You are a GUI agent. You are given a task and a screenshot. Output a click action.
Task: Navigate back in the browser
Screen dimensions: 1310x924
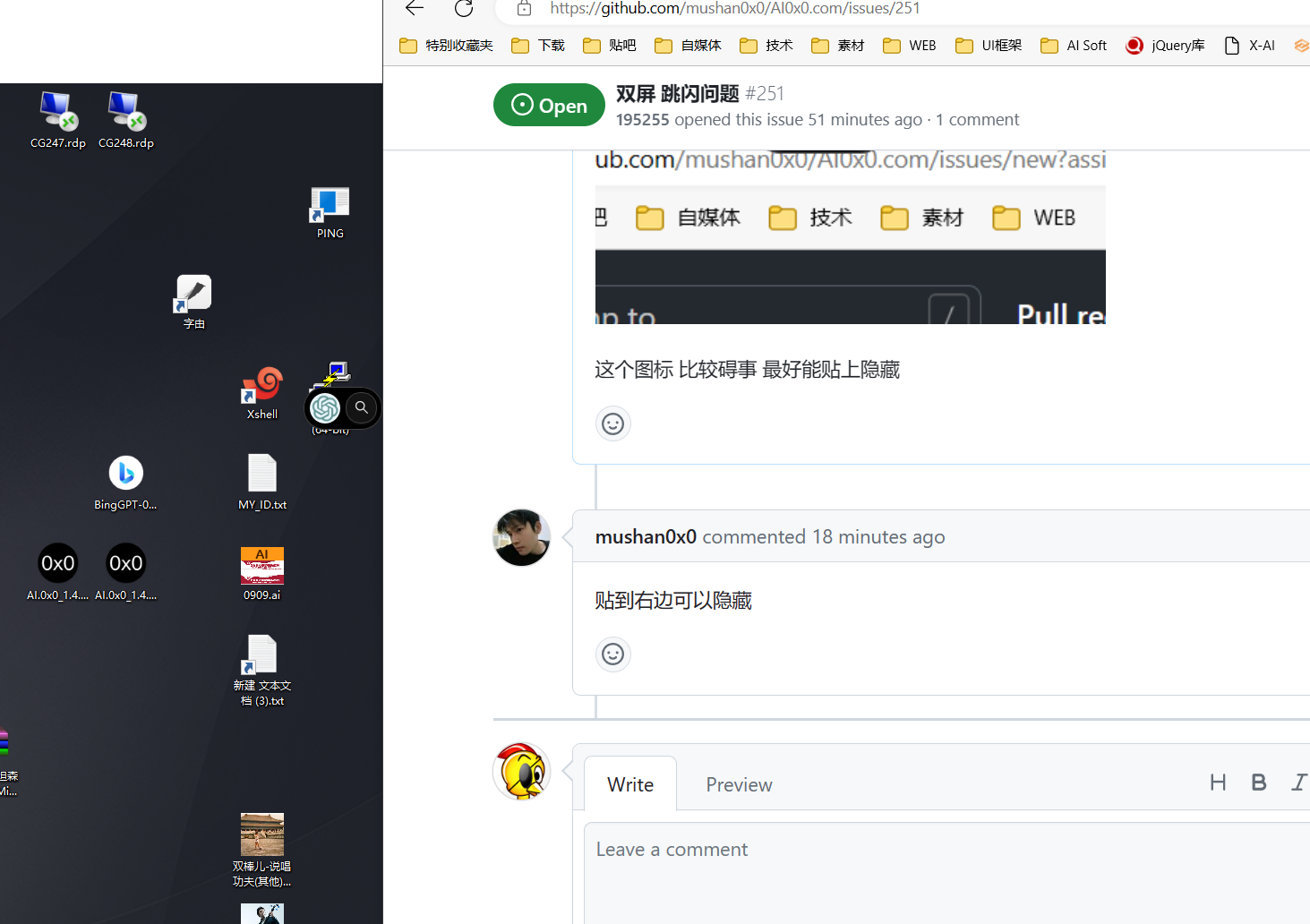[x=413, y=9]
